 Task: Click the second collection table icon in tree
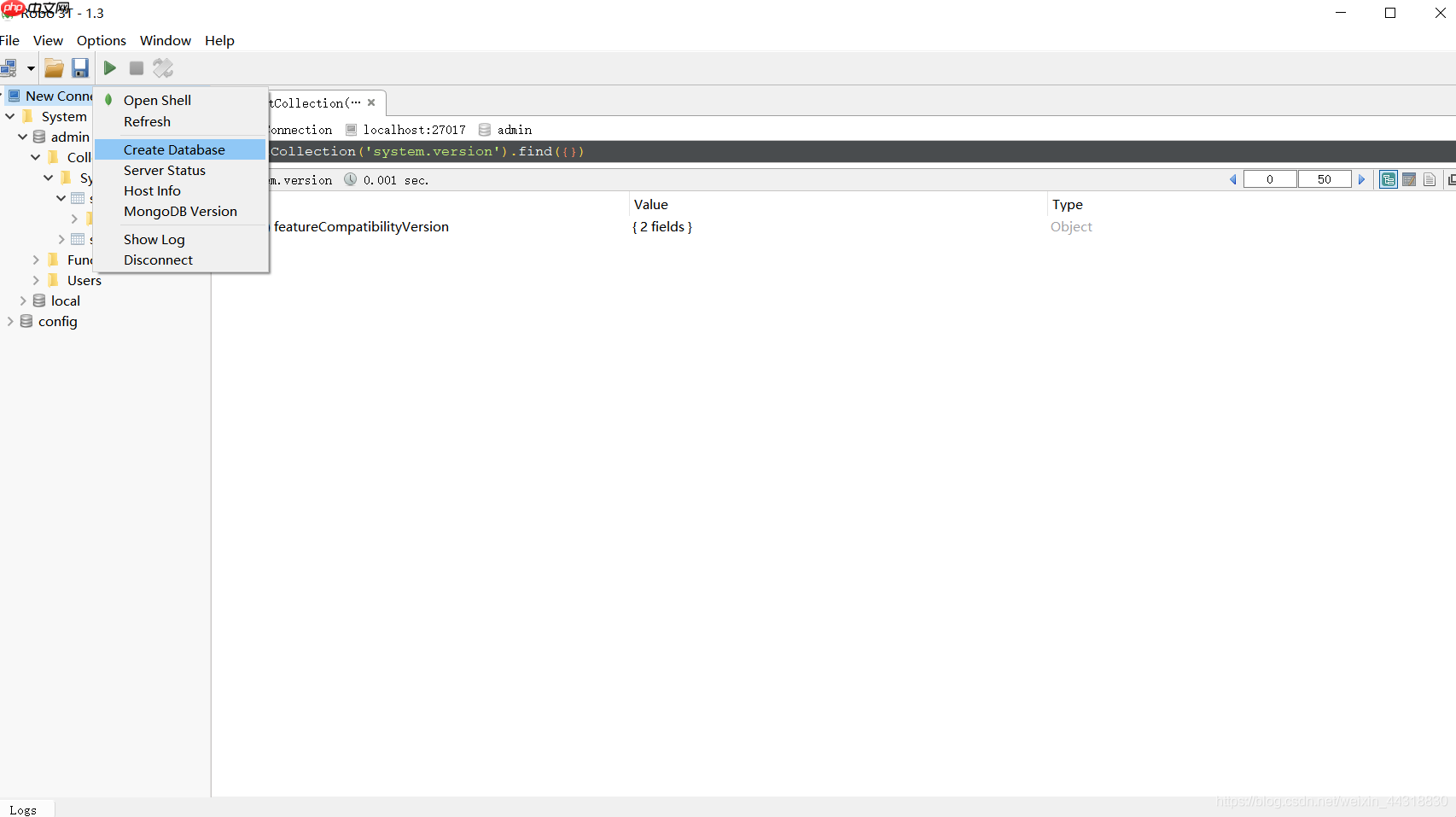click(x=78, y=239)
